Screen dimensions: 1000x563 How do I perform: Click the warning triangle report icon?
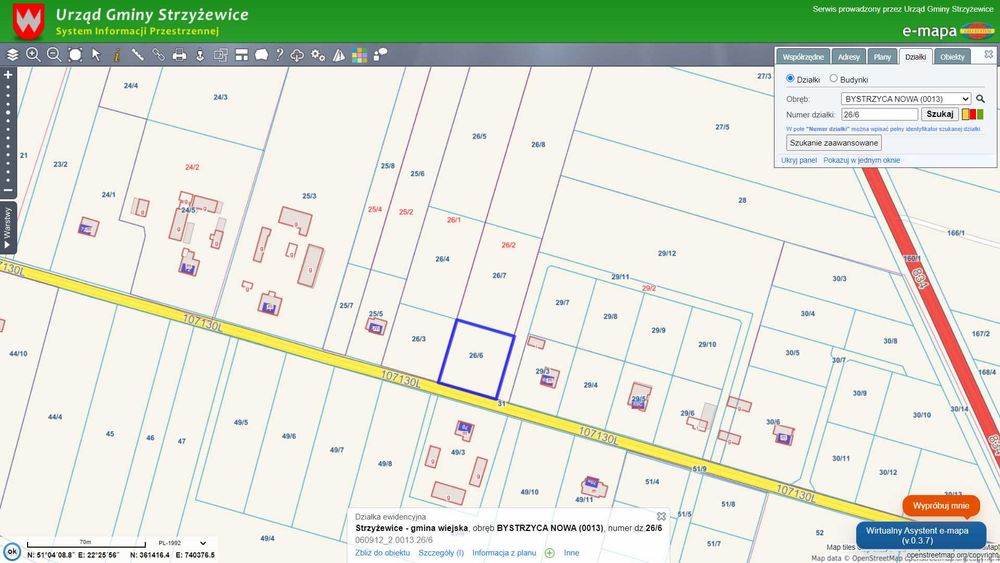click(x=339, y=55)
